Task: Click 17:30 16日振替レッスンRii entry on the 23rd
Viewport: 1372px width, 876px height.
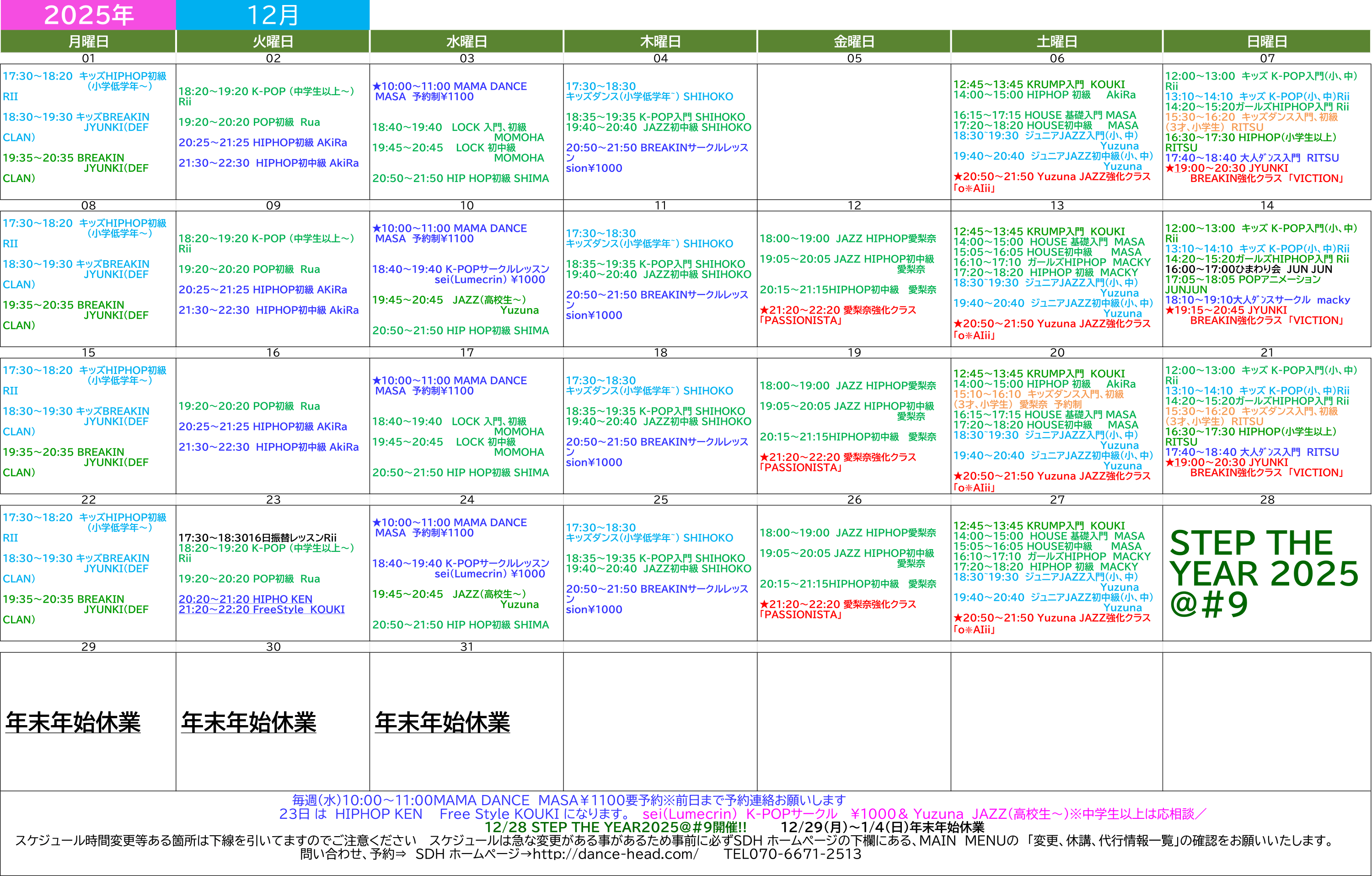Action: (257, 538)
